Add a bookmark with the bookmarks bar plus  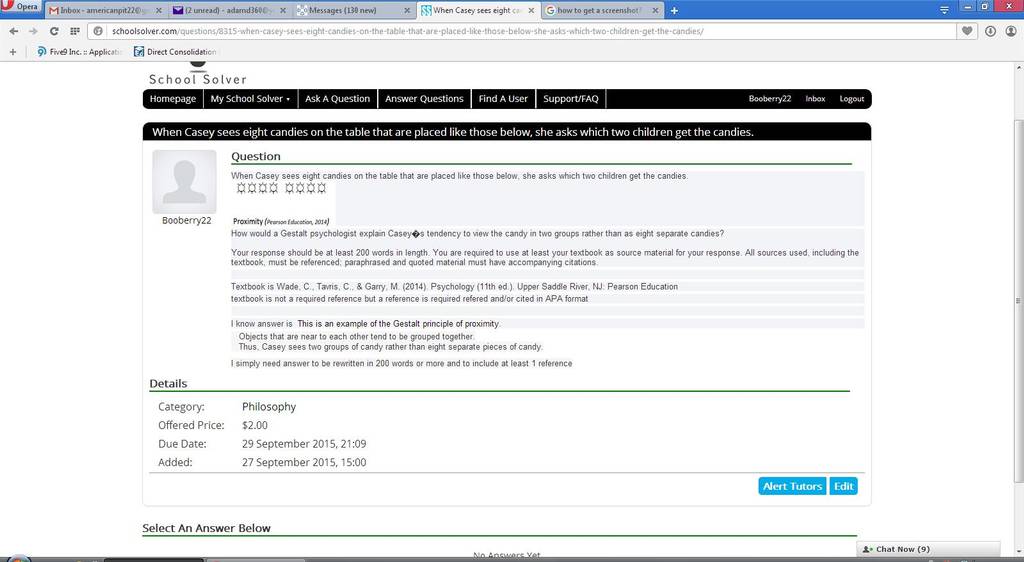click(x=12, y=52)
